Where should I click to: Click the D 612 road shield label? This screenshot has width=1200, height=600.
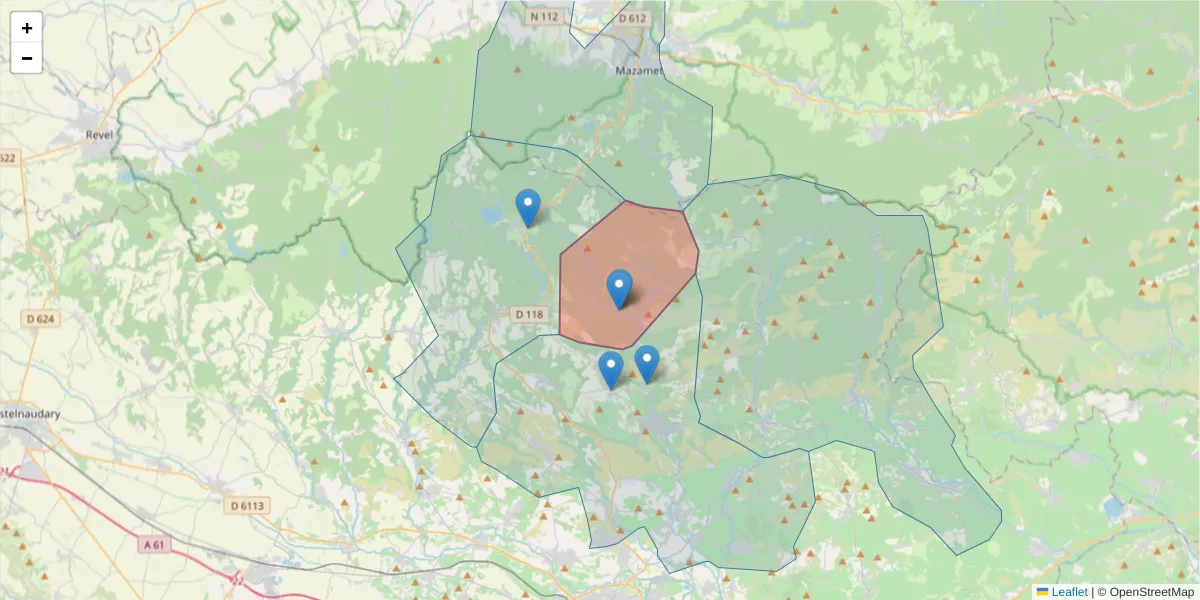point(630,17)
